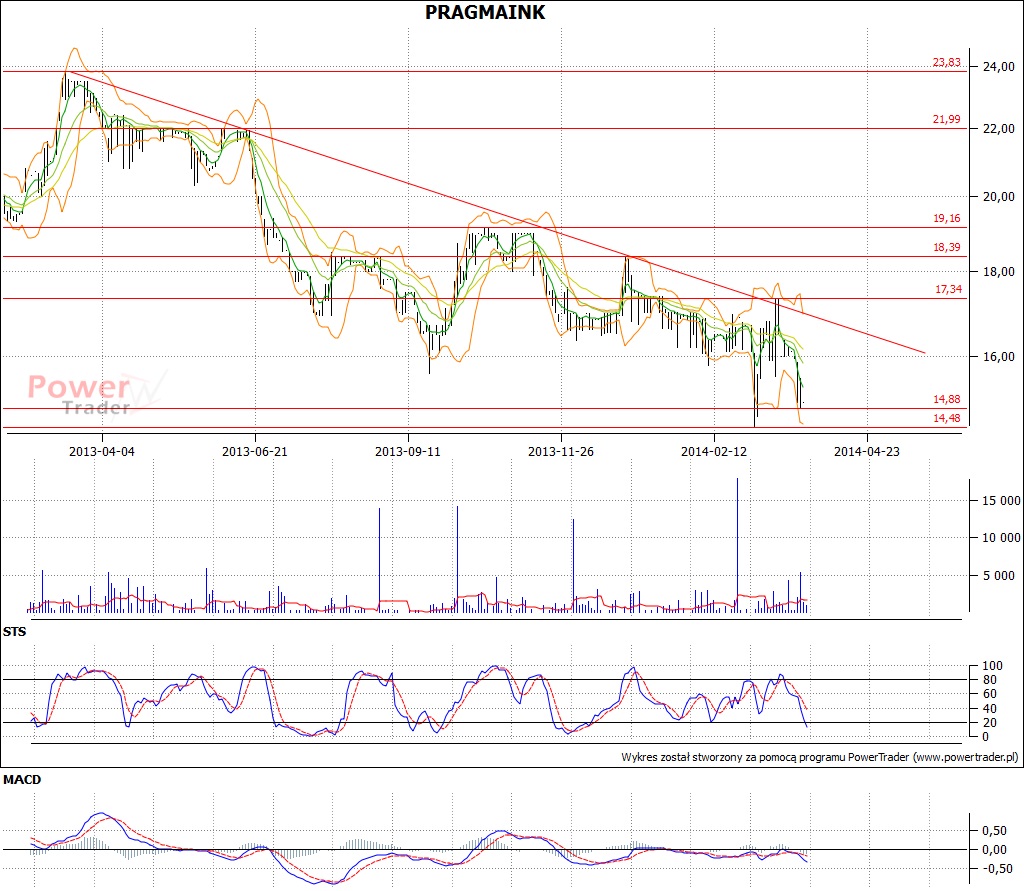Click the 16,00 price axis value
Viewport: 1024px width, 891px height.
click(x=999, y=357)
